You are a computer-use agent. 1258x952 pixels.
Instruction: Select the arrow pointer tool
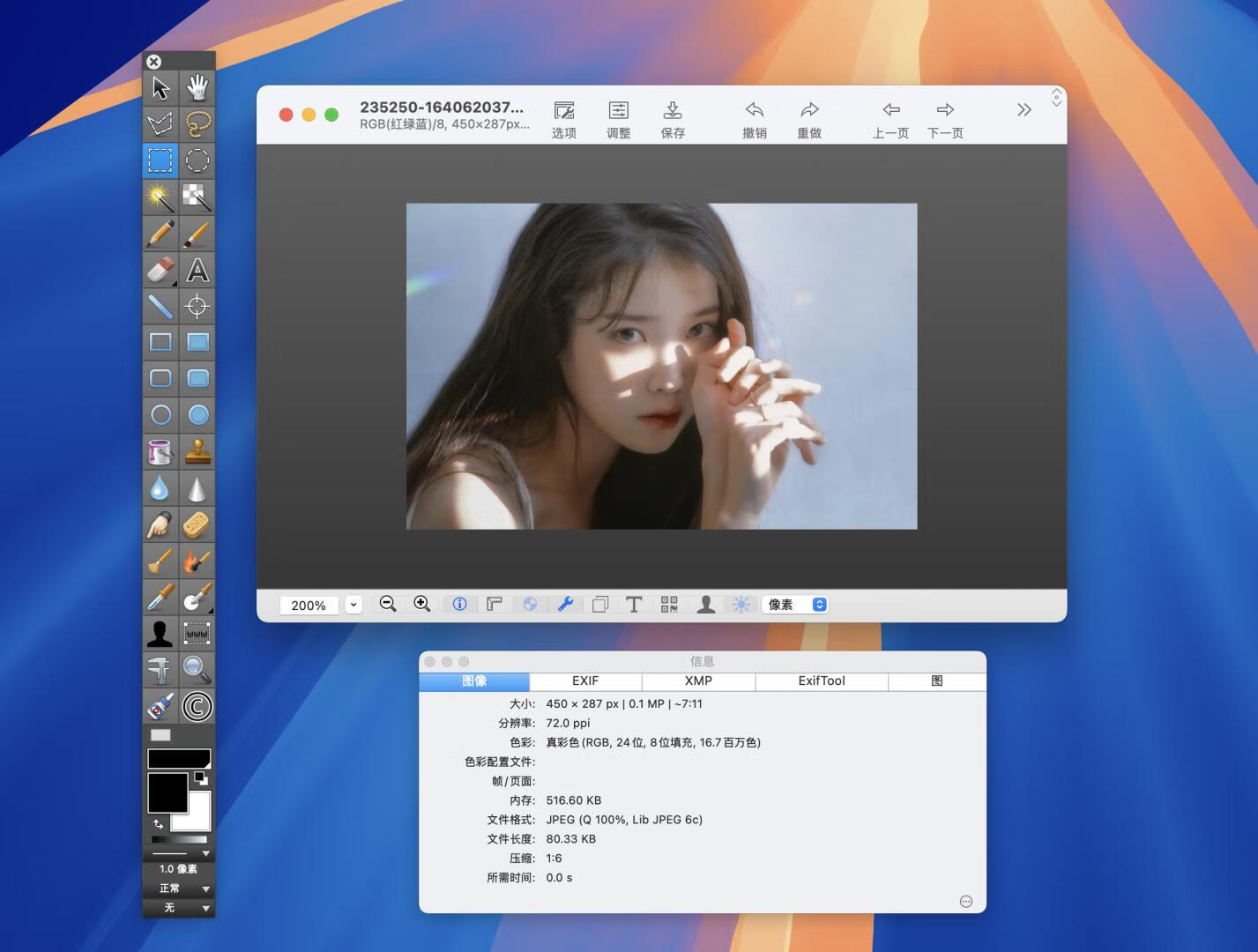[x=160, y=88]
